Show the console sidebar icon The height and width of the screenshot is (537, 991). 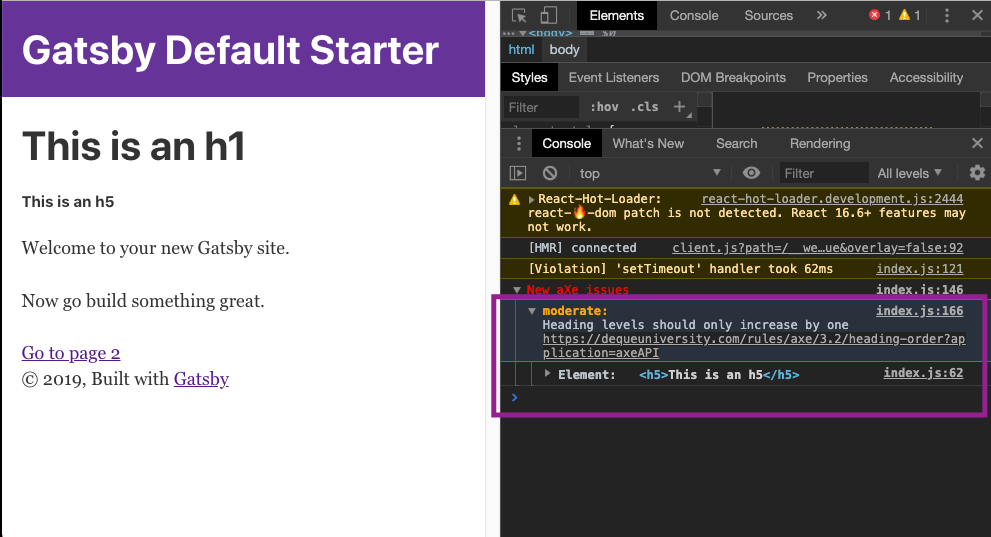[518, 173]
